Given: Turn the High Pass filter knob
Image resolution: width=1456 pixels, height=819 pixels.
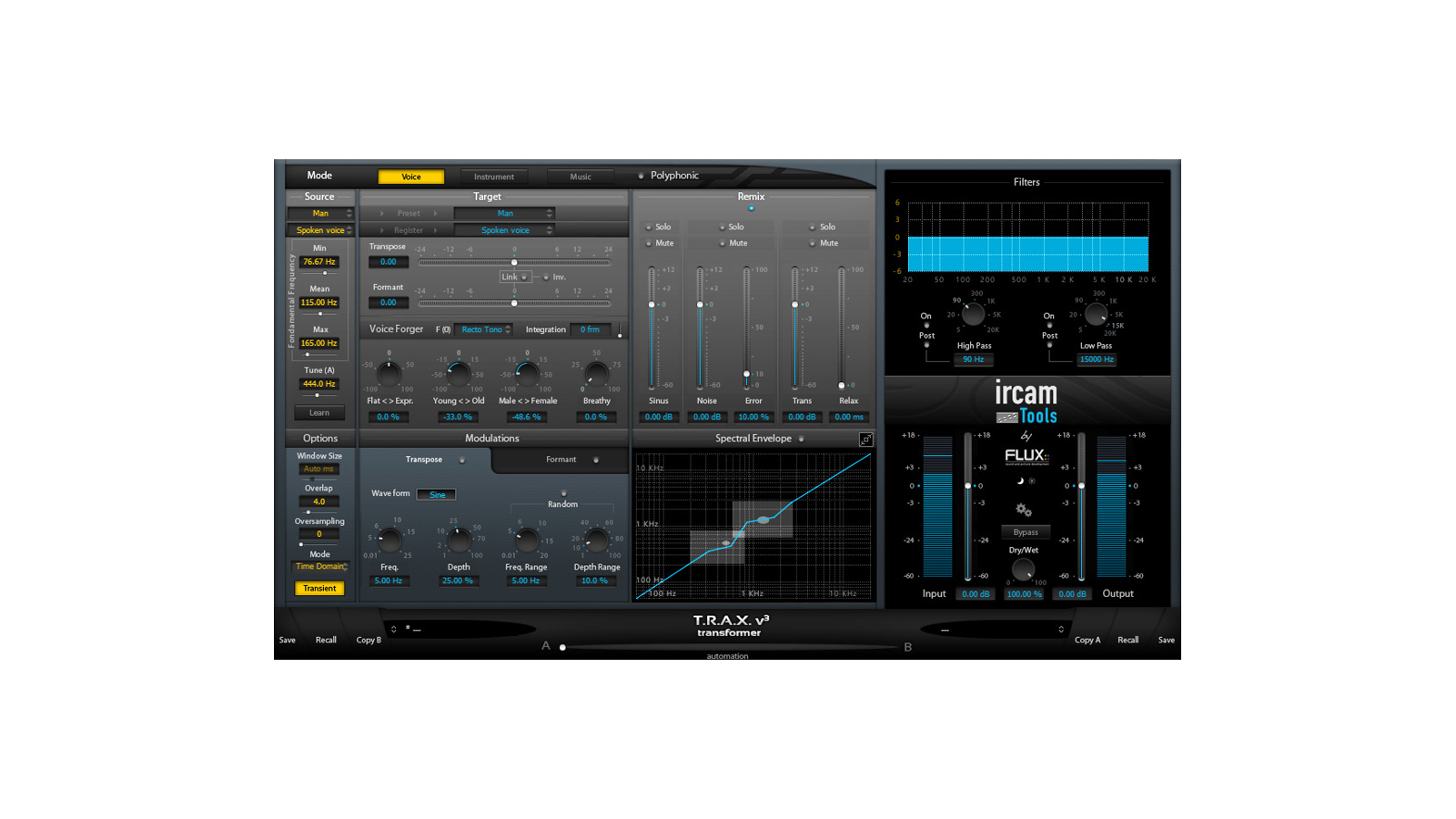Looking at the screenshot, I should 973,315.
